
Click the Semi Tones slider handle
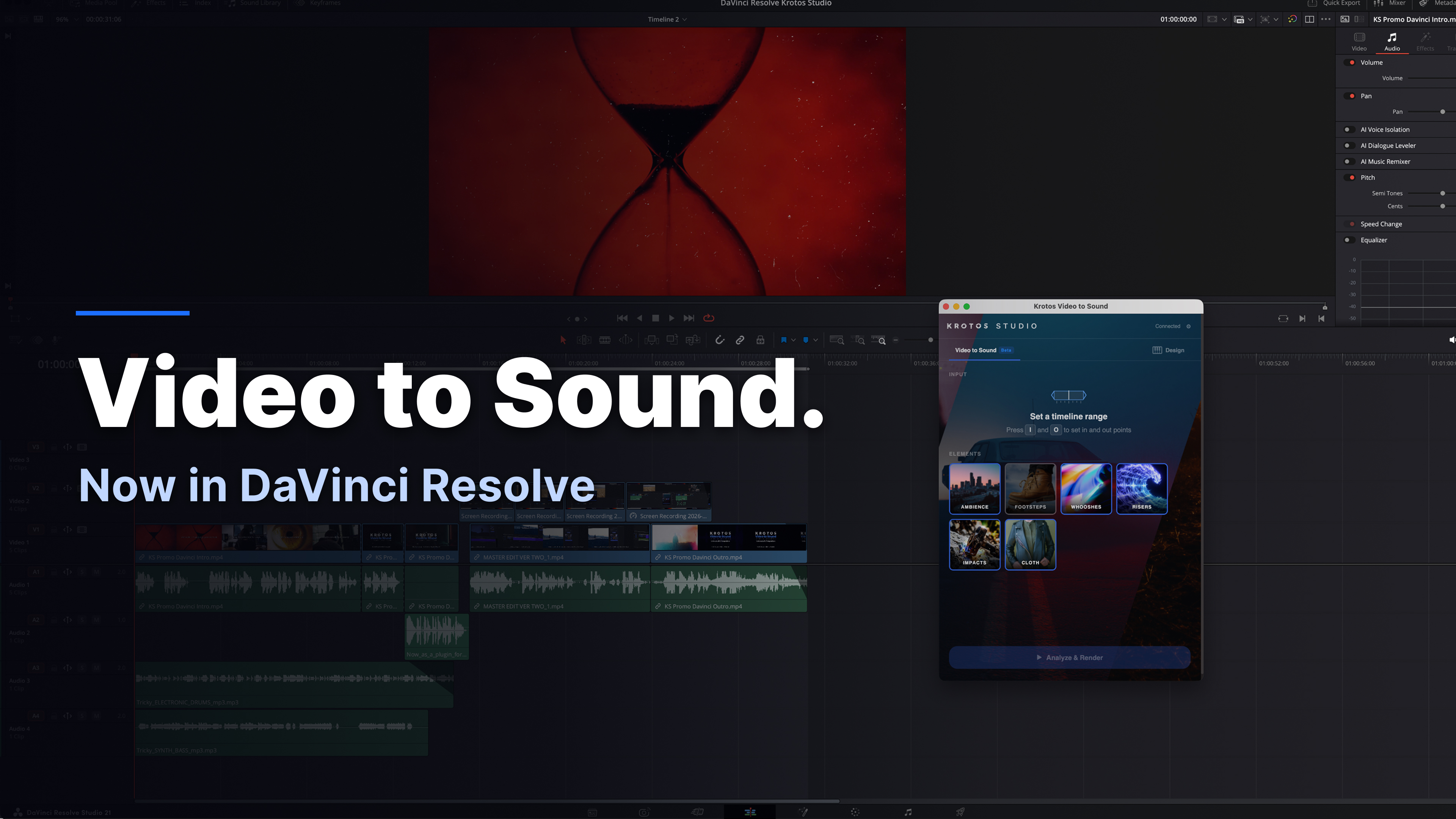tap(1442, 193)
